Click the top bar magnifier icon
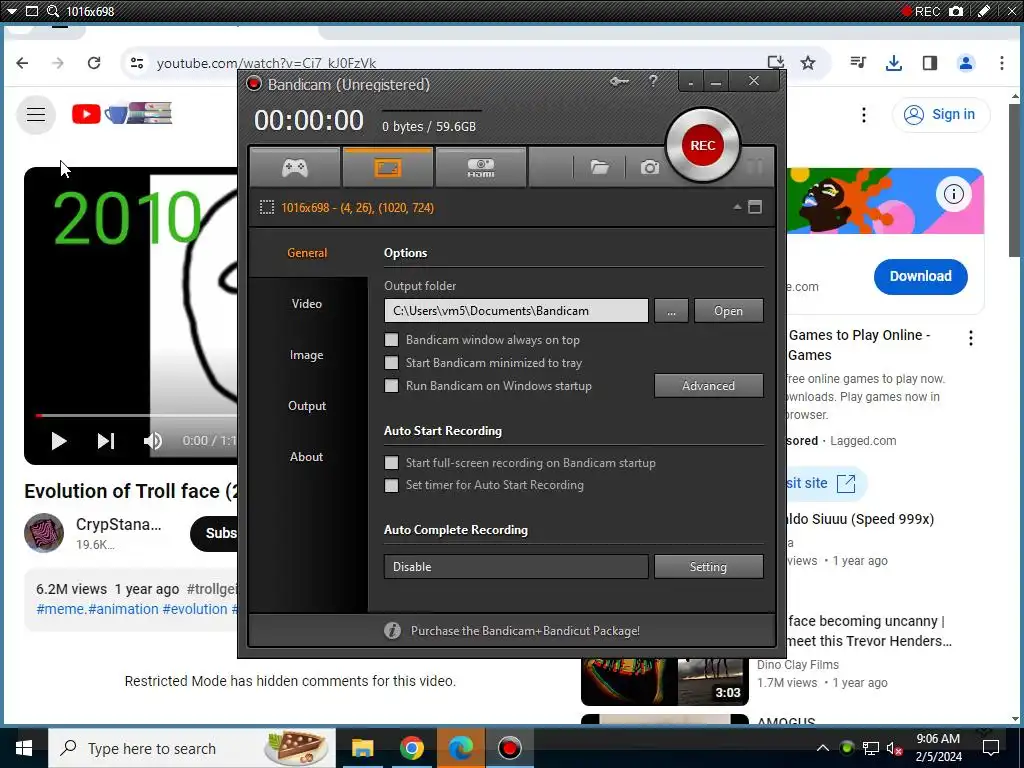 (x=53, y=11)
